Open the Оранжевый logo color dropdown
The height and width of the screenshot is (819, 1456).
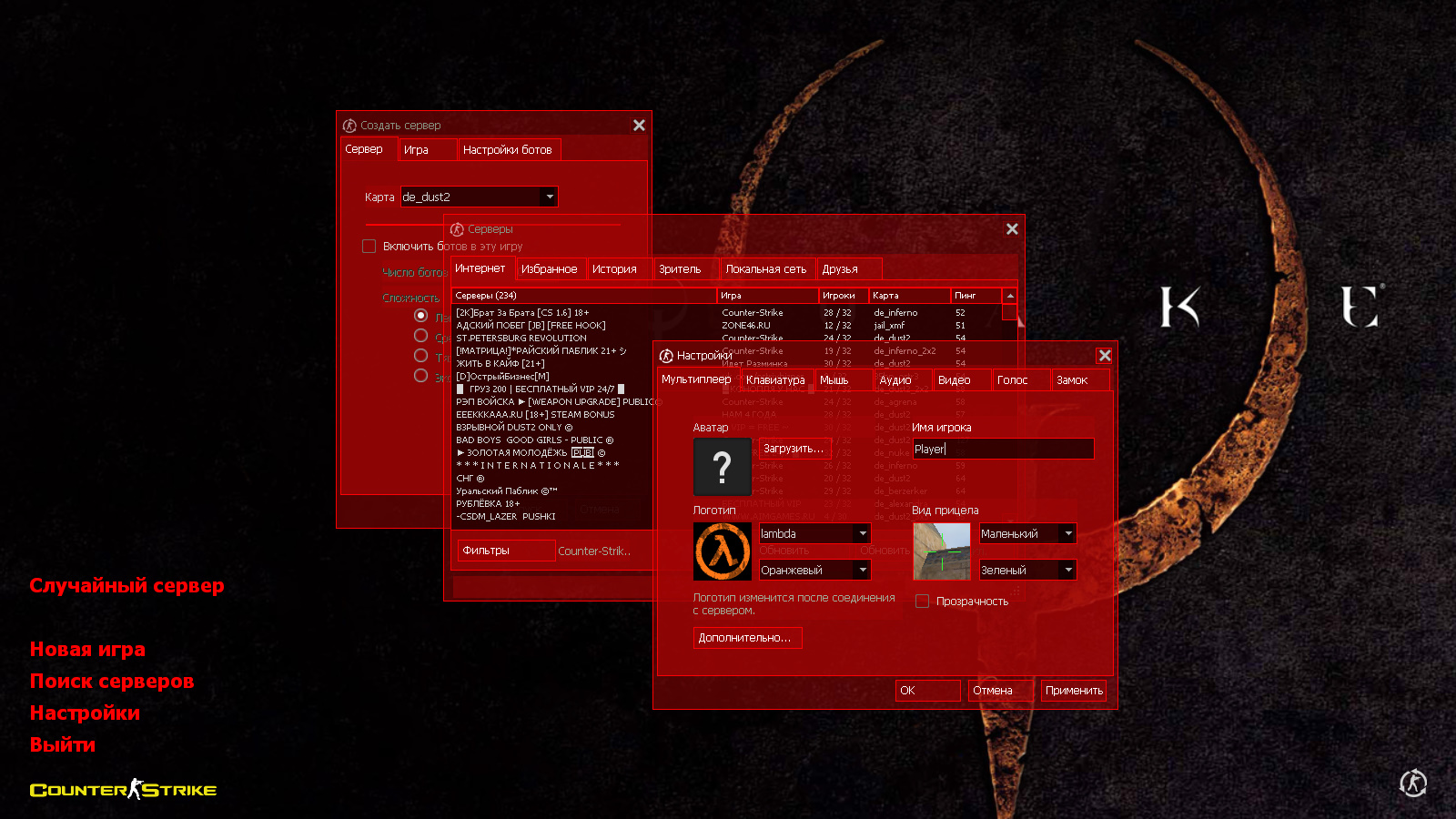point(862,571)
